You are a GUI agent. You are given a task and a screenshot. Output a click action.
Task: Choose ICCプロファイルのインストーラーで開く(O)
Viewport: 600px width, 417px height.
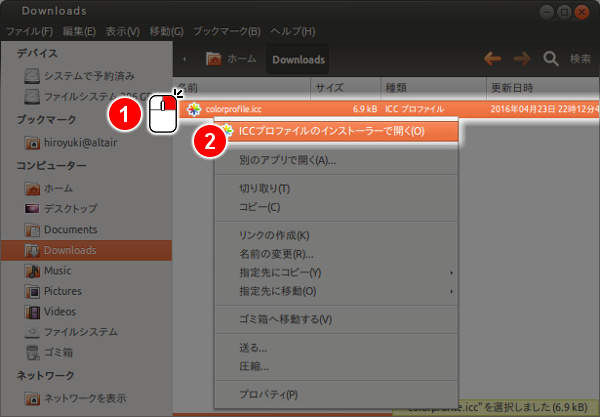336,131
